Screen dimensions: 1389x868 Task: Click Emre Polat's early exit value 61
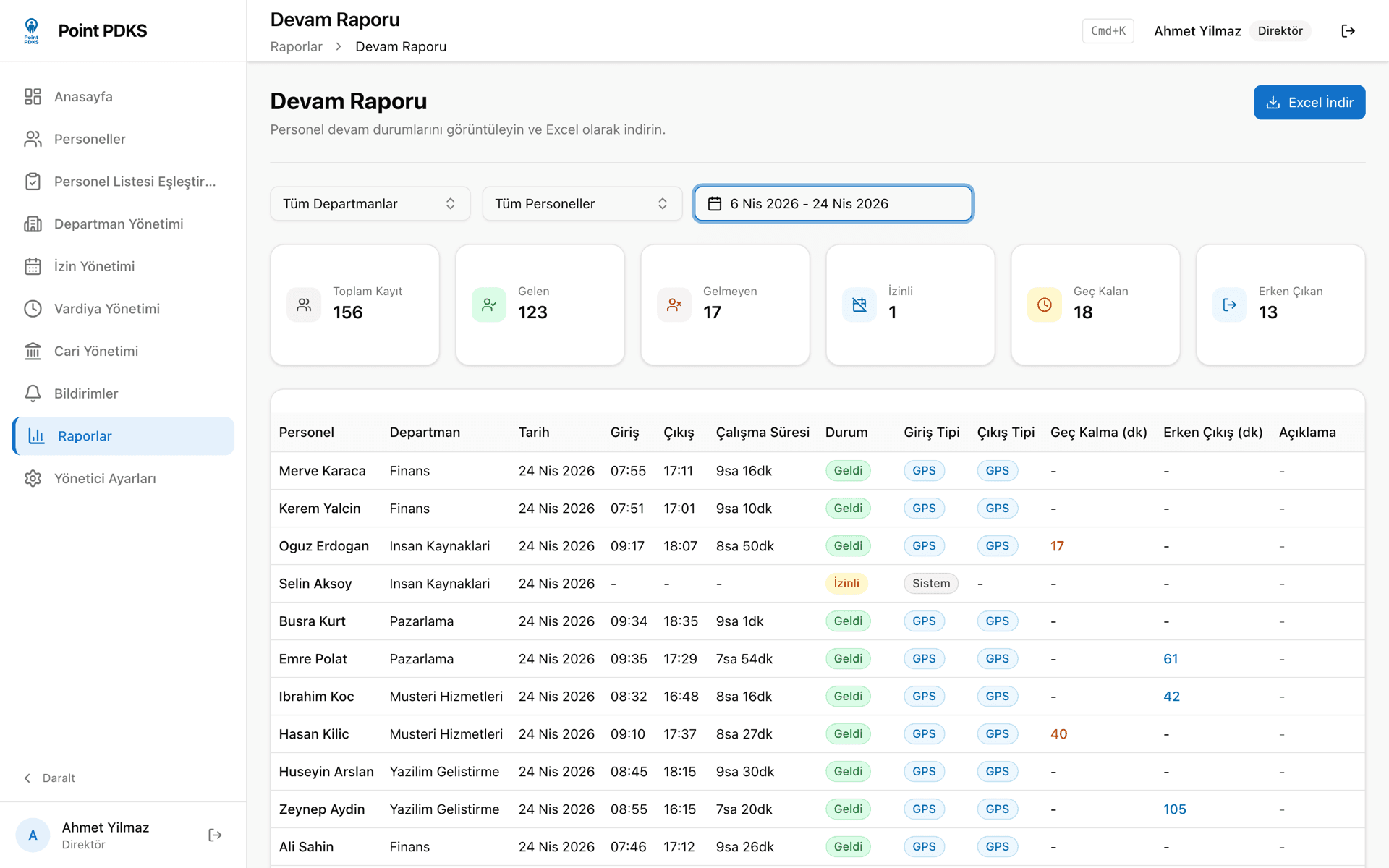pos(1171,659)
